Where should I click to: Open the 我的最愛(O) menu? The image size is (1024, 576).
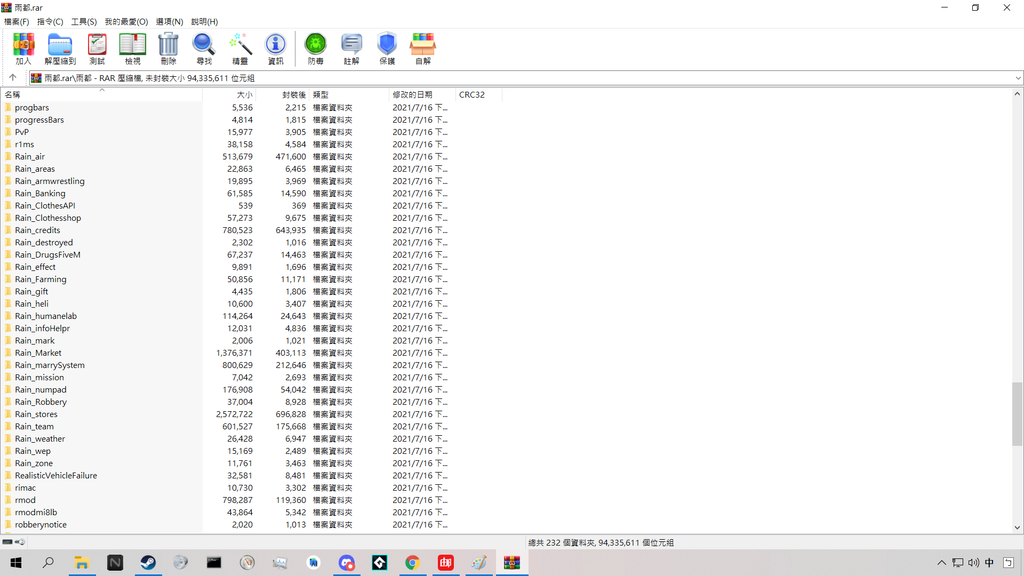point(127,22)
